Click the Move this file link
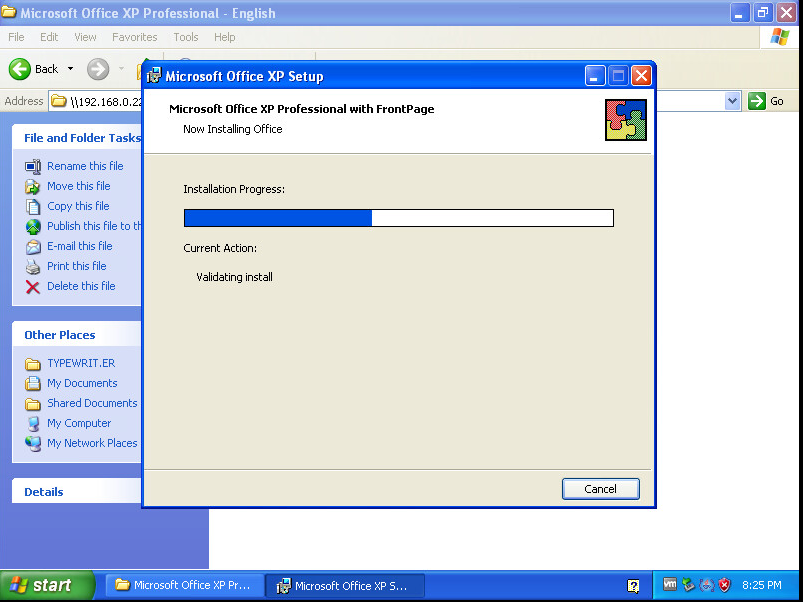The image size is (803, 602). tap(78, 186)
